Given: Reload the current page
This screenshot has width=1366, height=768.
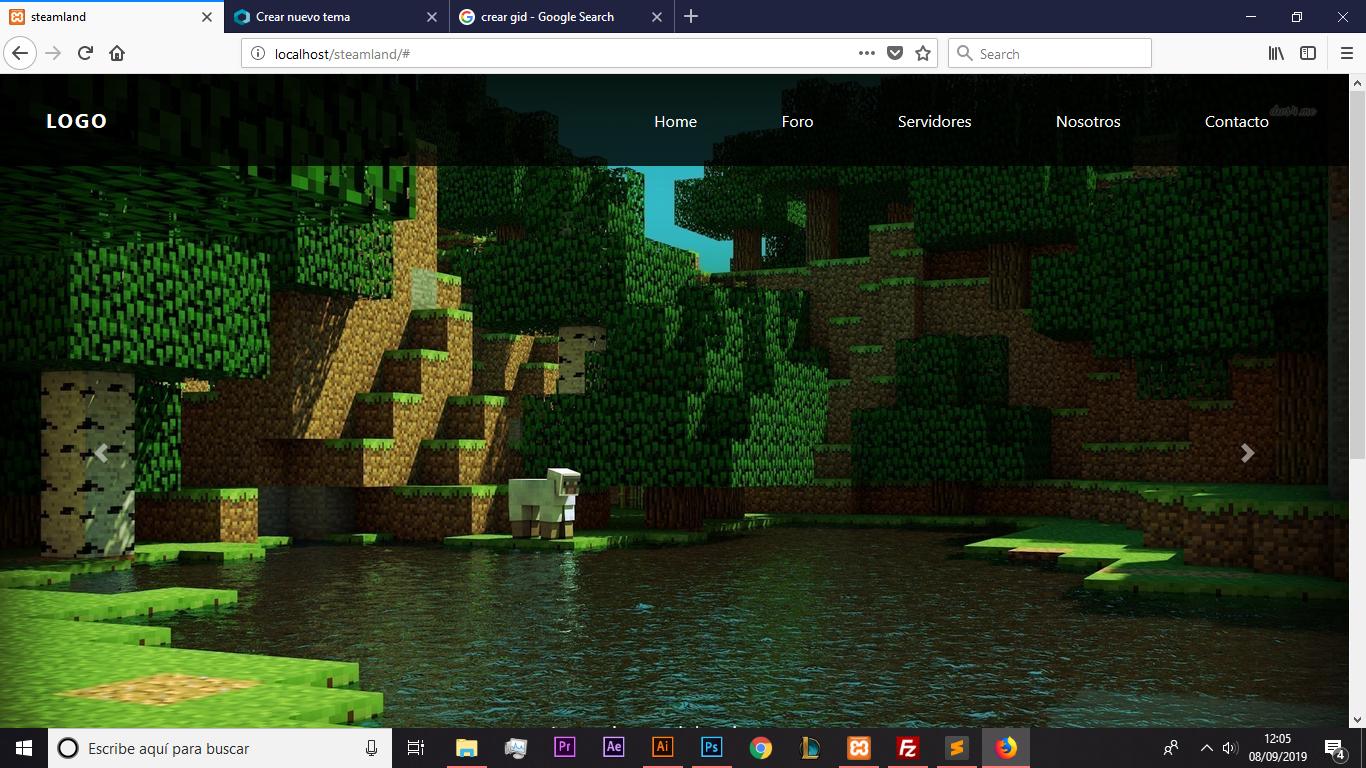Looking at the screenshot, I should (85, 53).
